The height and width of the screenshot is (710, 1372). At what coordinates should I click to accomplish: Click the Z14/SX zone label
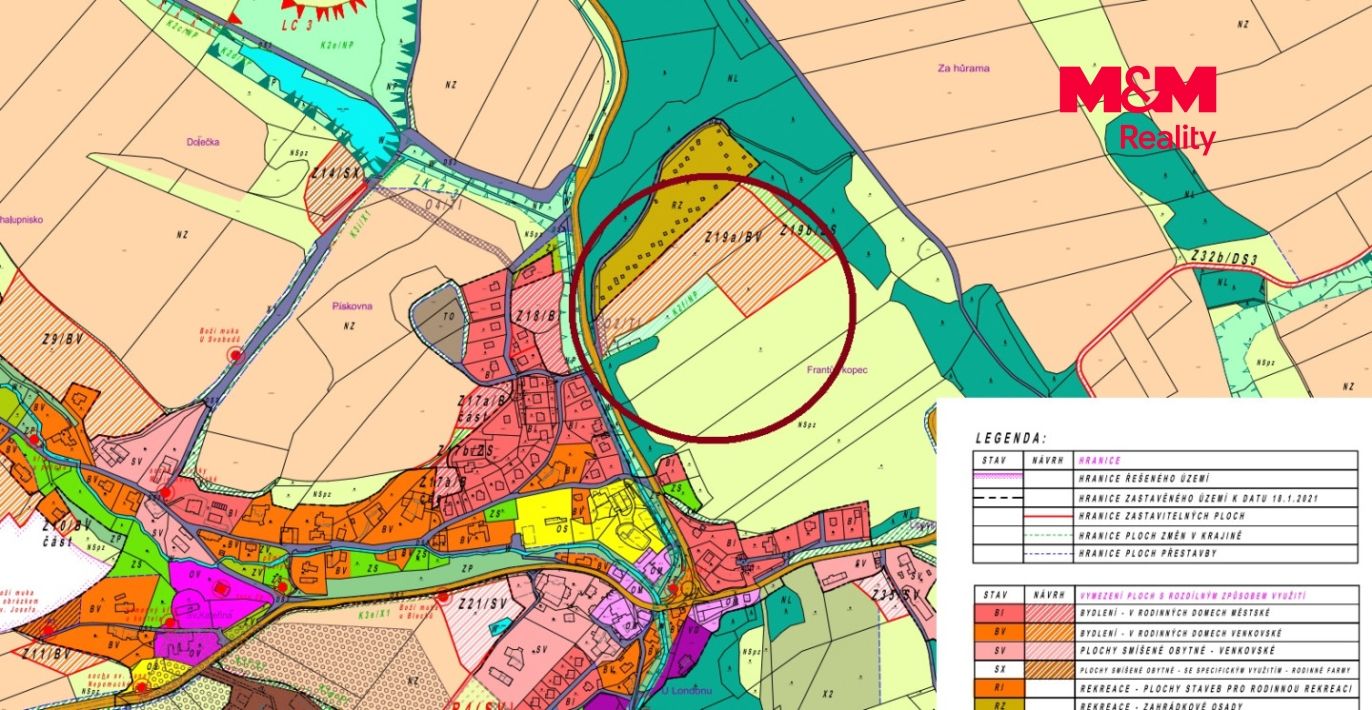coord(335,173)
